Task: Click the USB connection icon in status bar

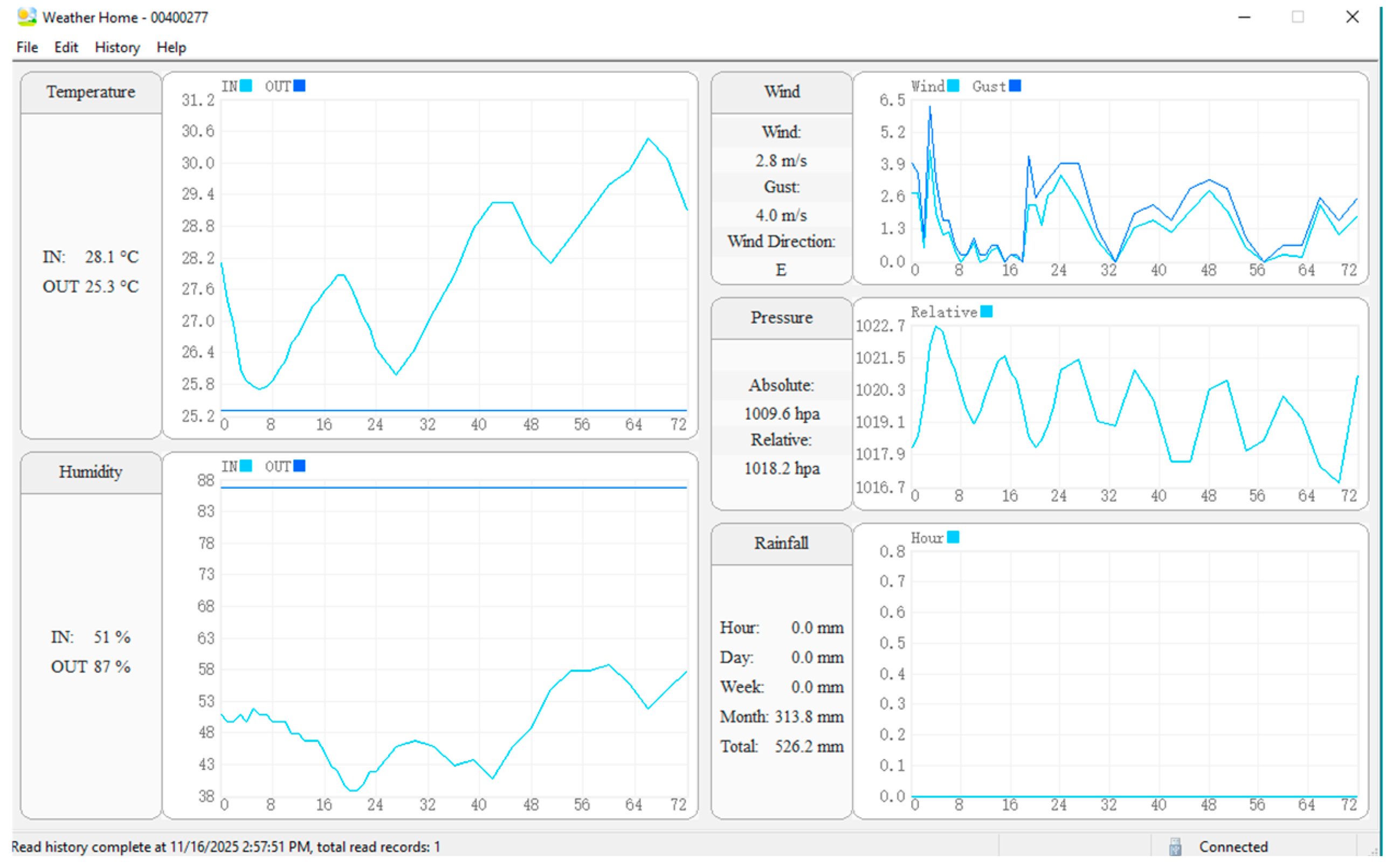Action: (1175, 846)
